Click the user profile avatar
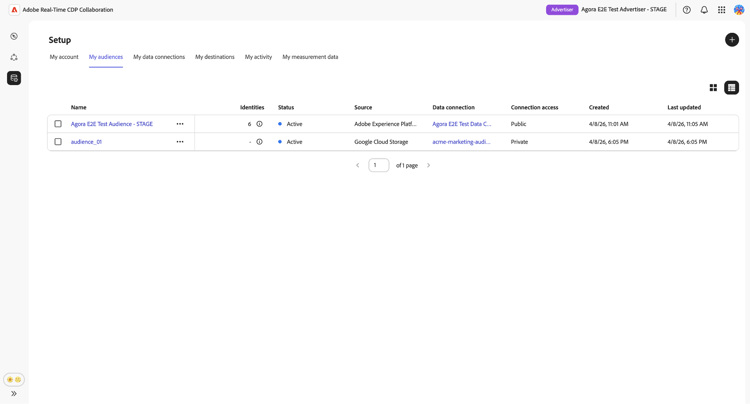The width and height of the screenshot is (750, 404). pyautogui.click(x=739, y=10)
